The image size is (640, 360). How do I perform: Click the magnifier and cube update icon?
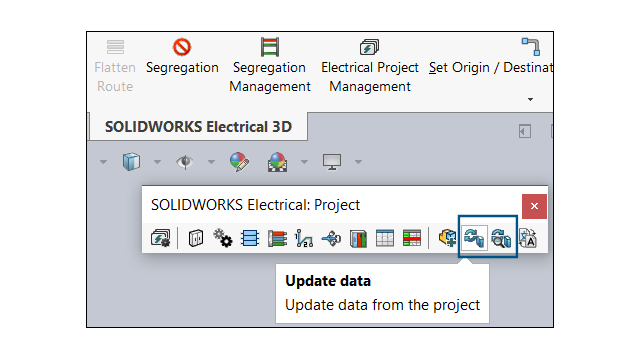501,238
